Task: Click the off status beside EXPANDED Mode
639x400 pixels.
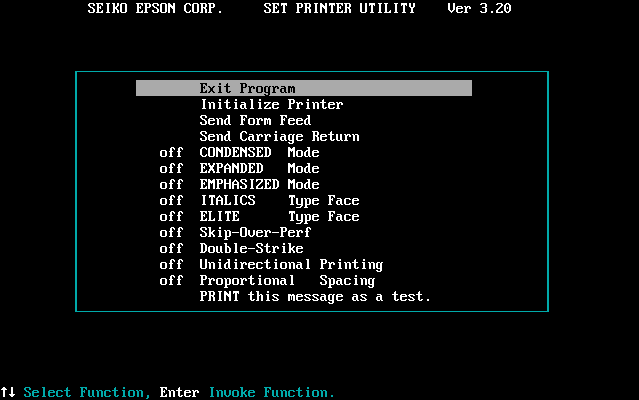Action: click(x=171, y=168)
